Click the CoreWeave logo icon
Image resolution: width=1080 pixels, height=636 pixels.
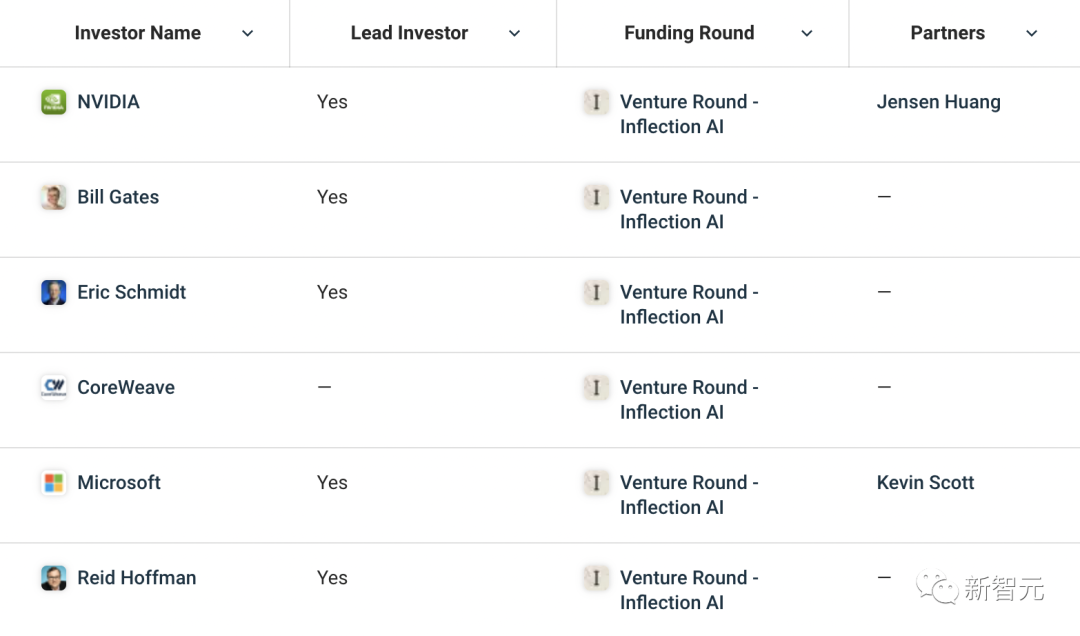coord(53,387)
